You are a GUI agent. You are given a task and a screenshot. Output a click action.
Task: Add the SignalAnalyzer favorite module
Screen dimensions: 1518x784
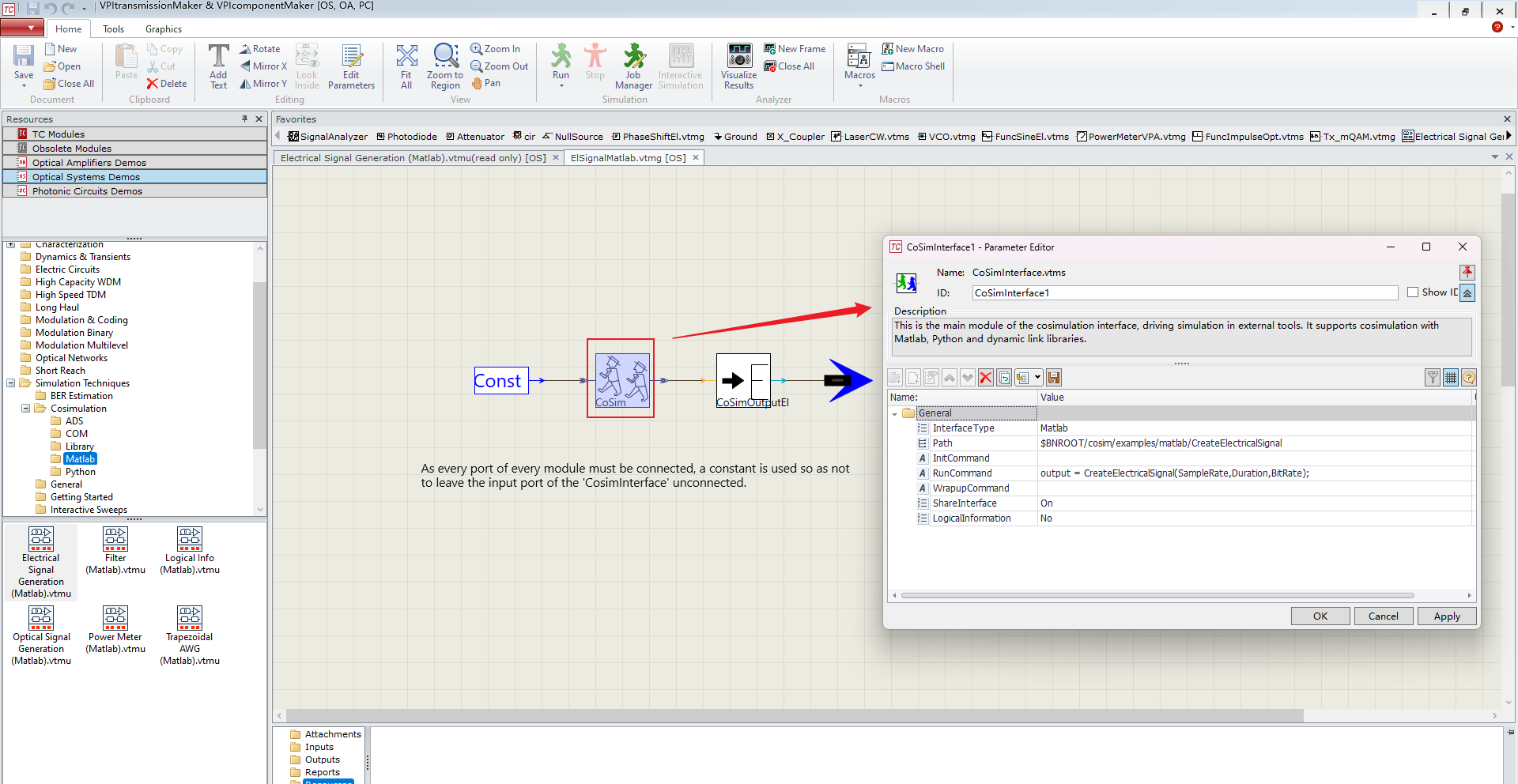pos(328,137)
